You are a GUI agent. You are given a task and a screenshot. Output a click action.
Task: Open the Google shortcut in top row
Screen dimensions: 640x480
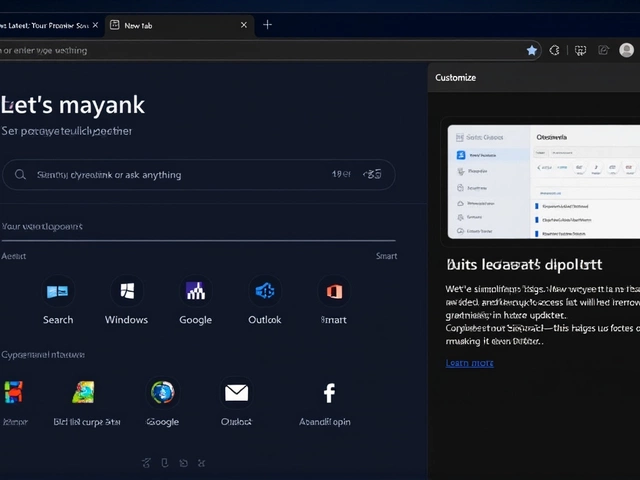coord(195,292)
